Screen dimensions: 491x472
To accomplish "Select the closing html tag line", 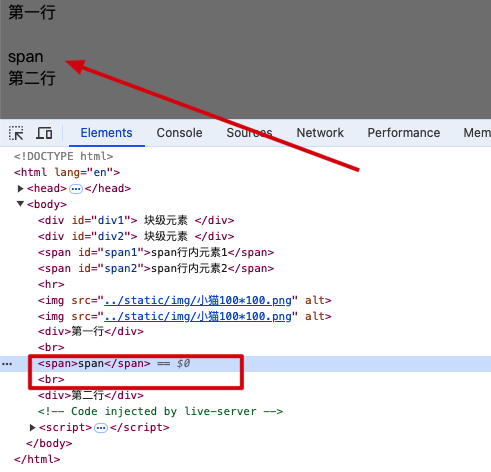I will tap(37, 459).
